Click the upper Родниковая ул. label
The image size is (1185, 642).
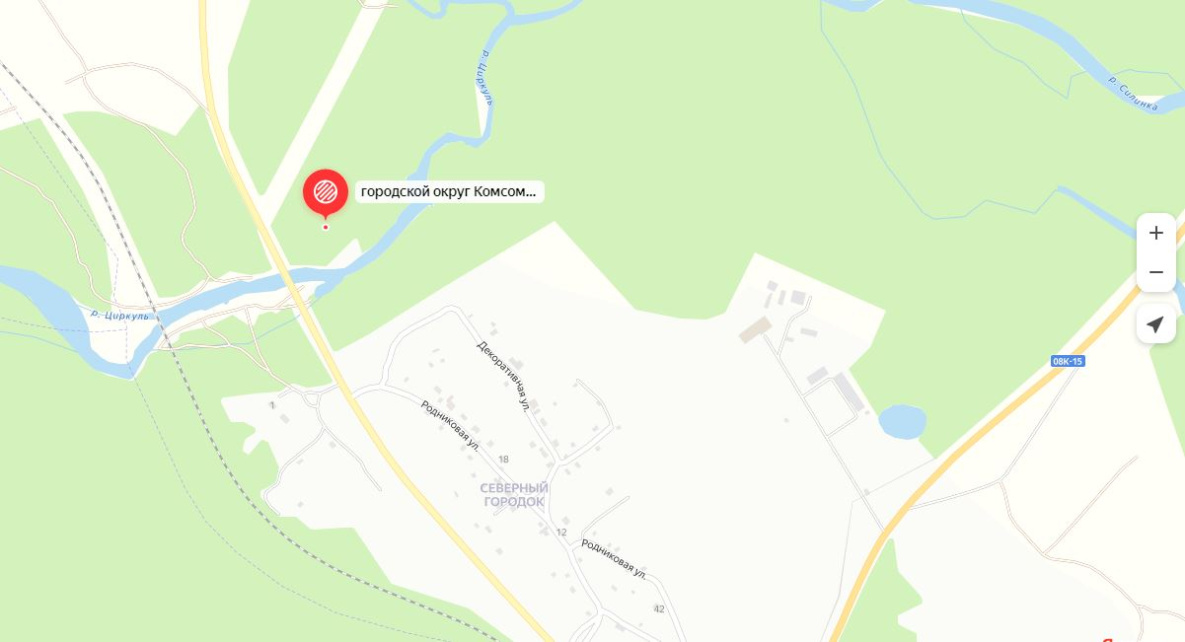pos(450,426)
